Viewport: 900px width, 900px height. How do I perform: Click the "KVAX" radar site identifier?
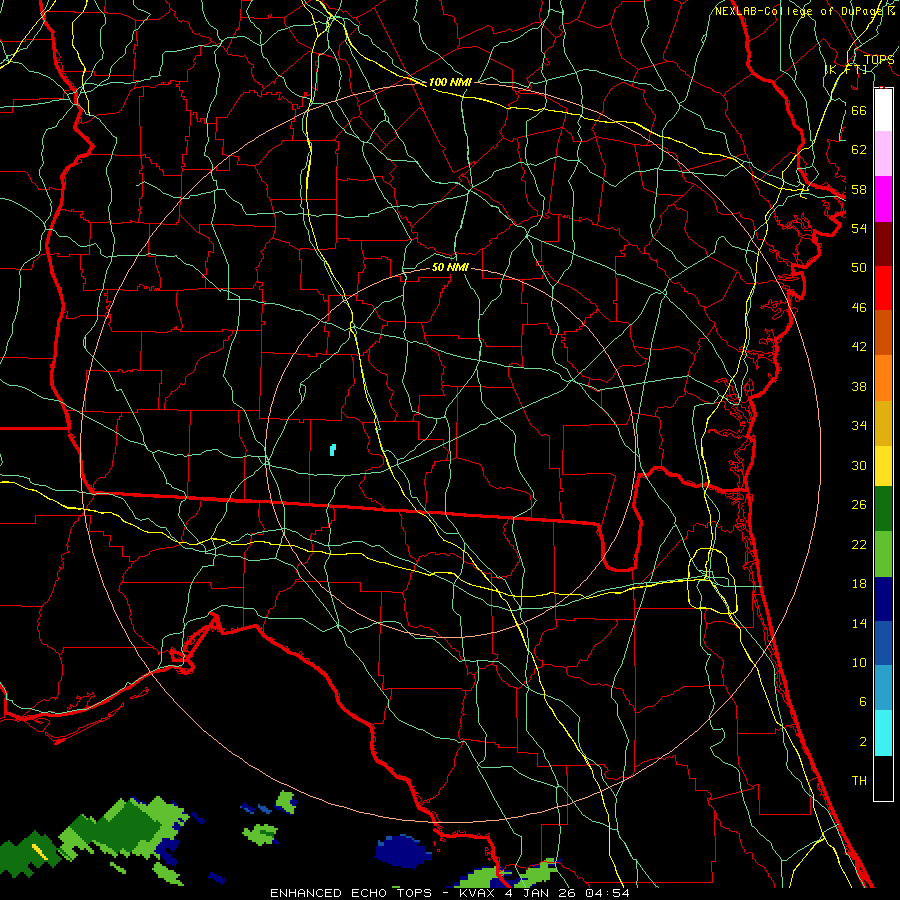coord(479,893)
